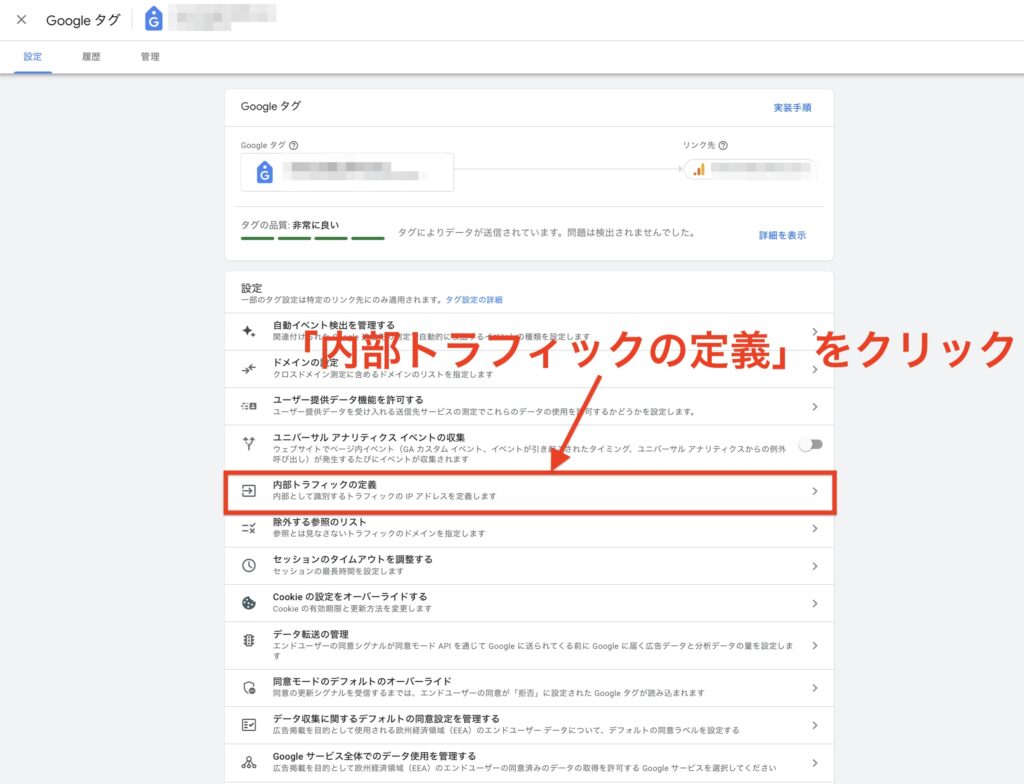
Task: Open the 実装手順 link
Action: (x=792, y=107)
